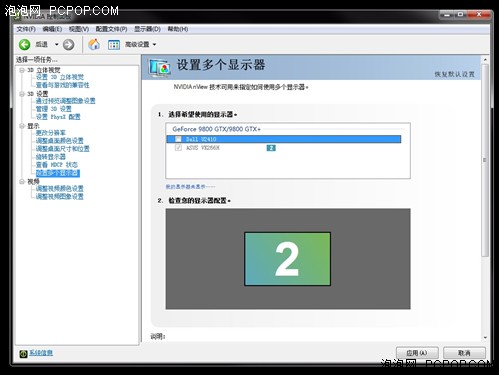Toggle the ASUS display checkbox
The height and width of the screenshot is (375, 499).
coord(178,147)
